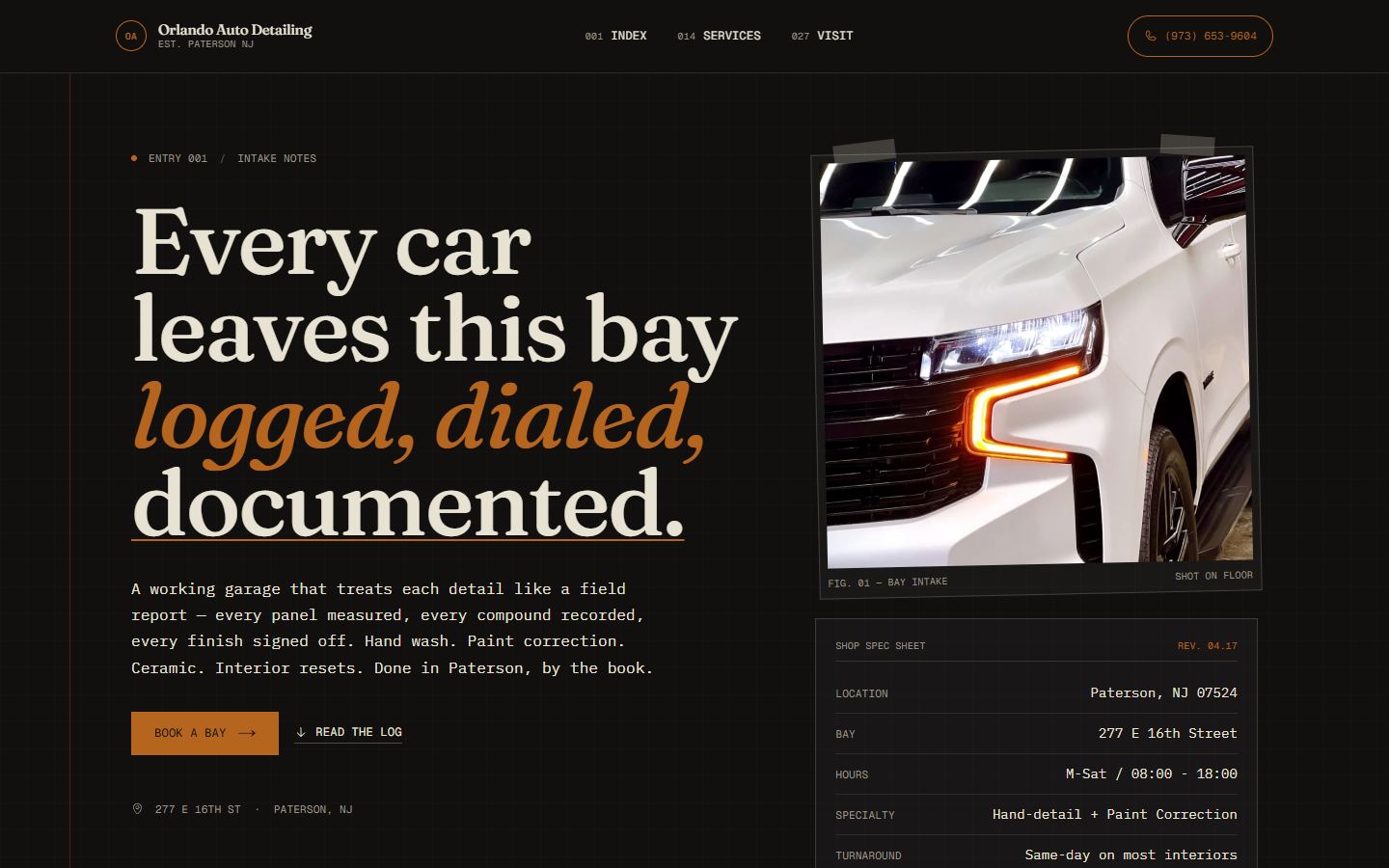
Task: Select the Hours row in spec sheet
Action: point(1036,773)
